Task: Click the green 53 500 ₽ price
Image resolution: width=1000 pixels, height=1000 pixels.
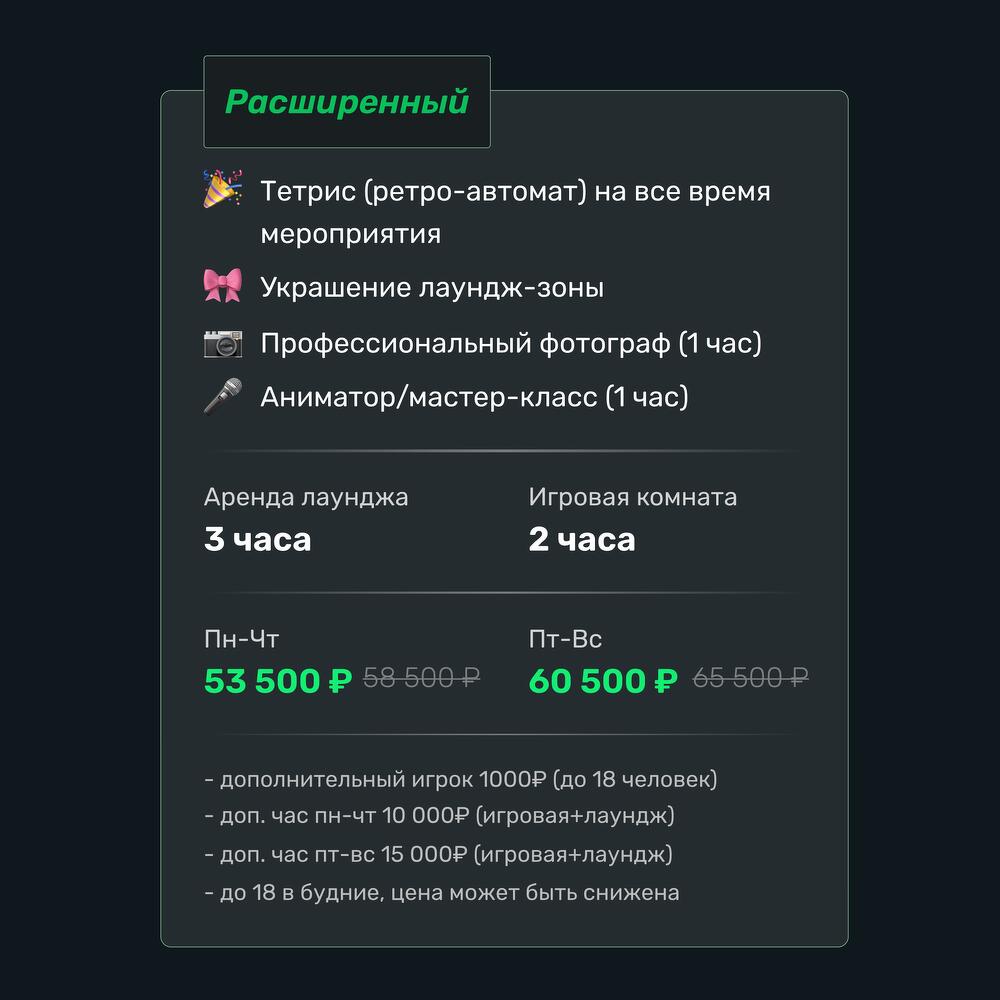Action: pos(278,681)
